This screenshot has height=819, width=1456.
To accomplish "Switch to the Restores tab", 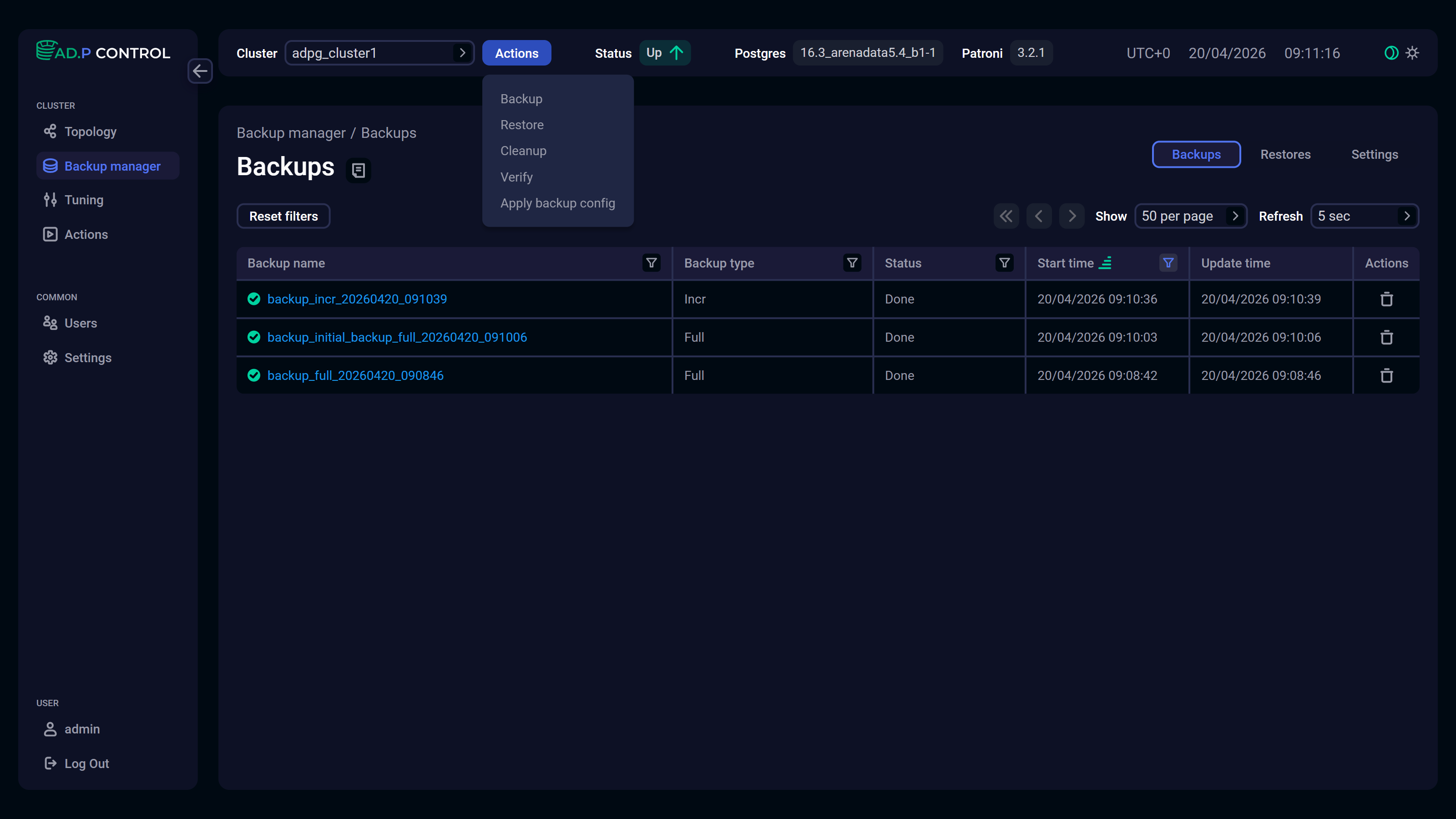I will click(x=1285, y=154).
